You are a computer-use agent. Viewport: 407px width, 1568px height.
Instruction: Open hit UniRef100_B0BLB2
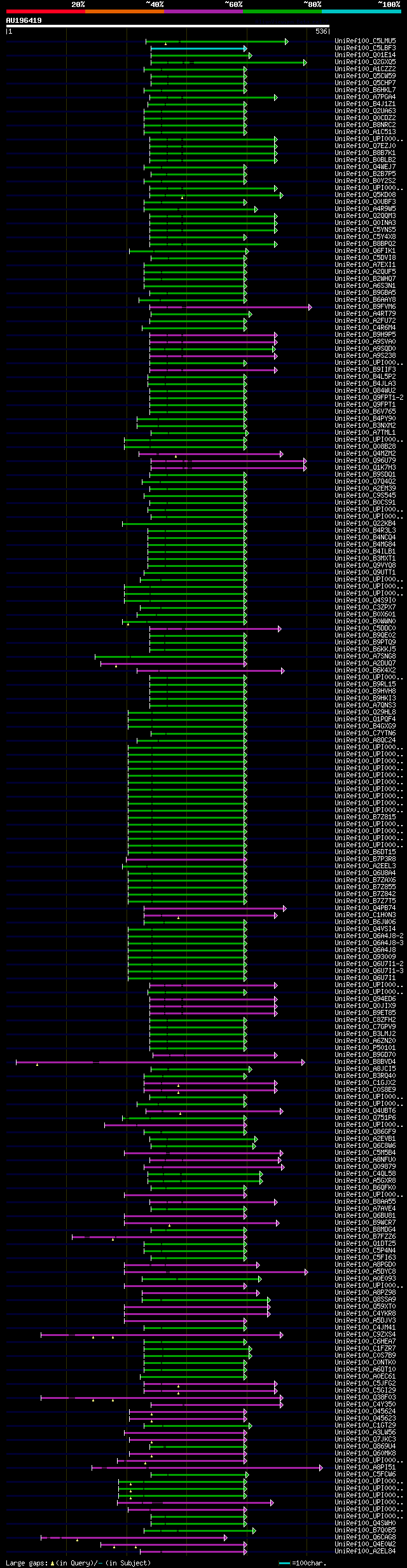click(x=365, y=160)
